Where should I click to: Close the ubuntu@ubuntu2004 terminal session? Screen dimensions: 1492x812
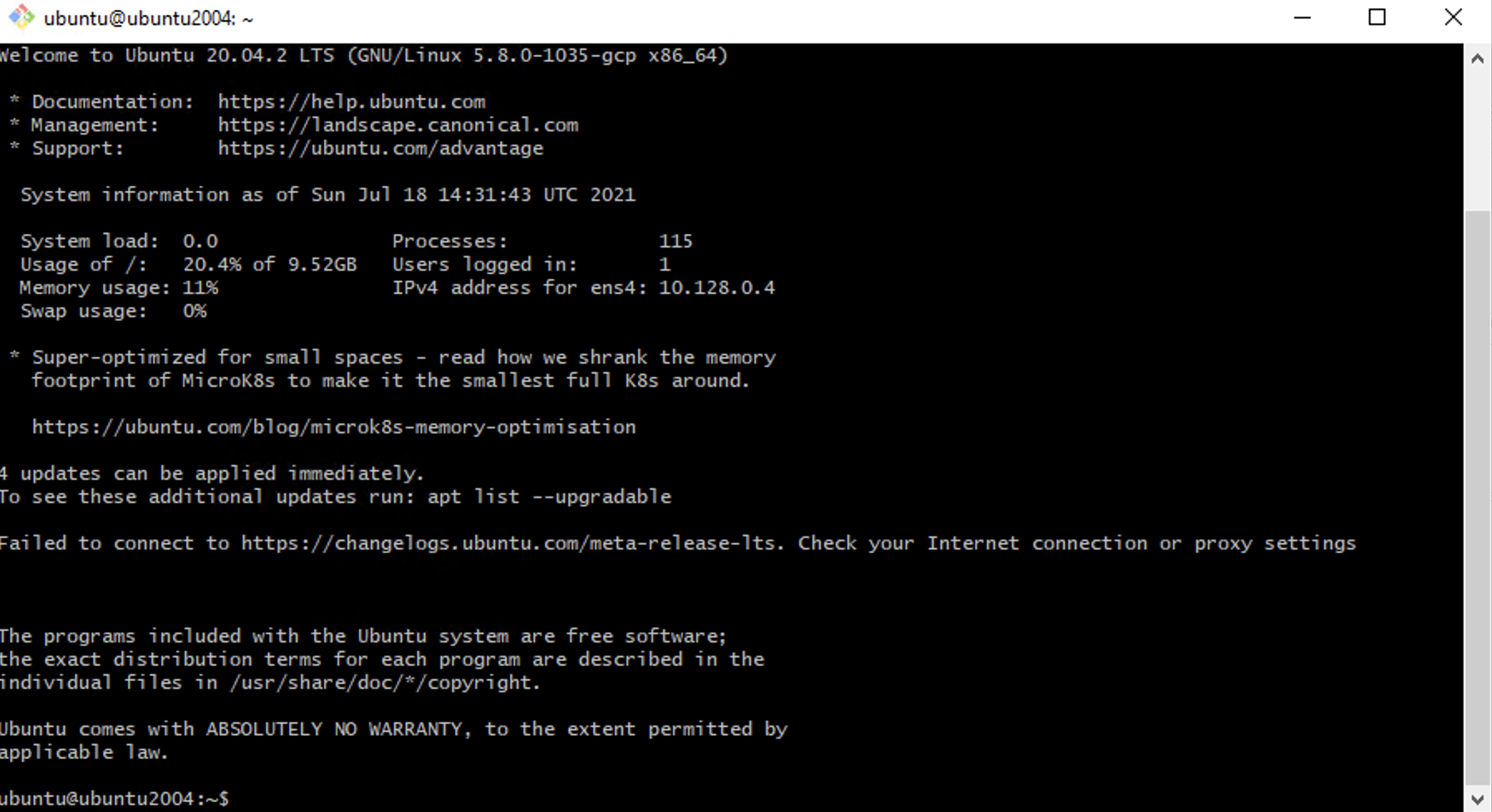click(x=1453, y=17)
